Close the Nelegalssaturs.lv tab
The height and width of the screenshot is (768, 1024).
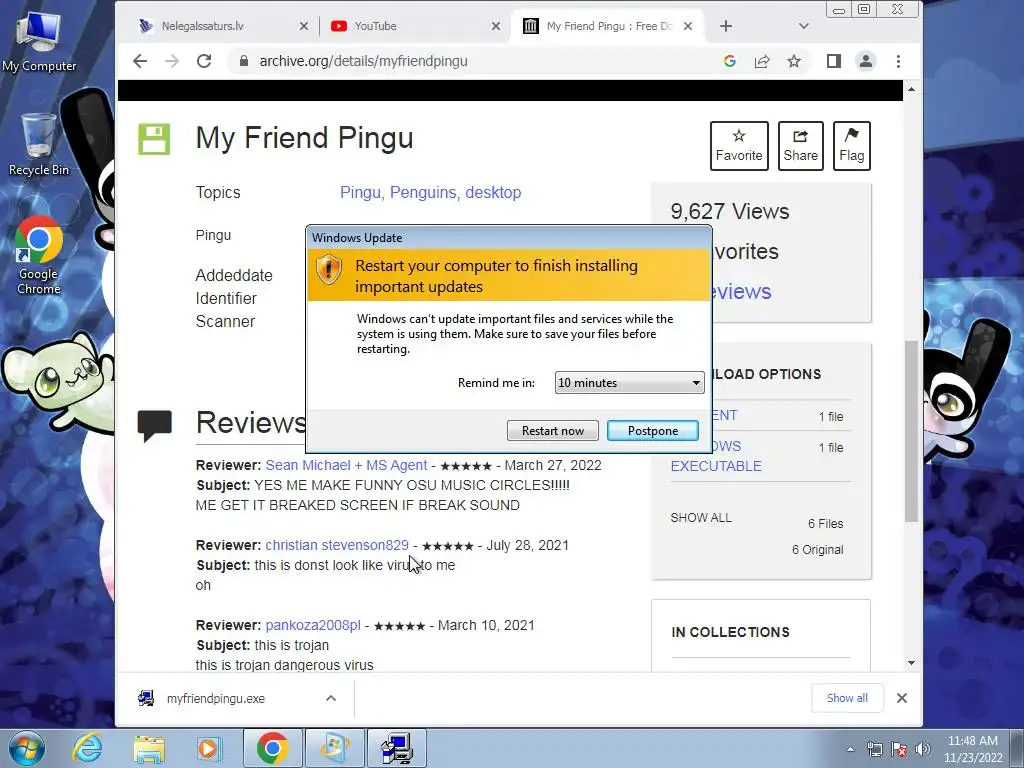pyautogui.click(x=304, y=26)
